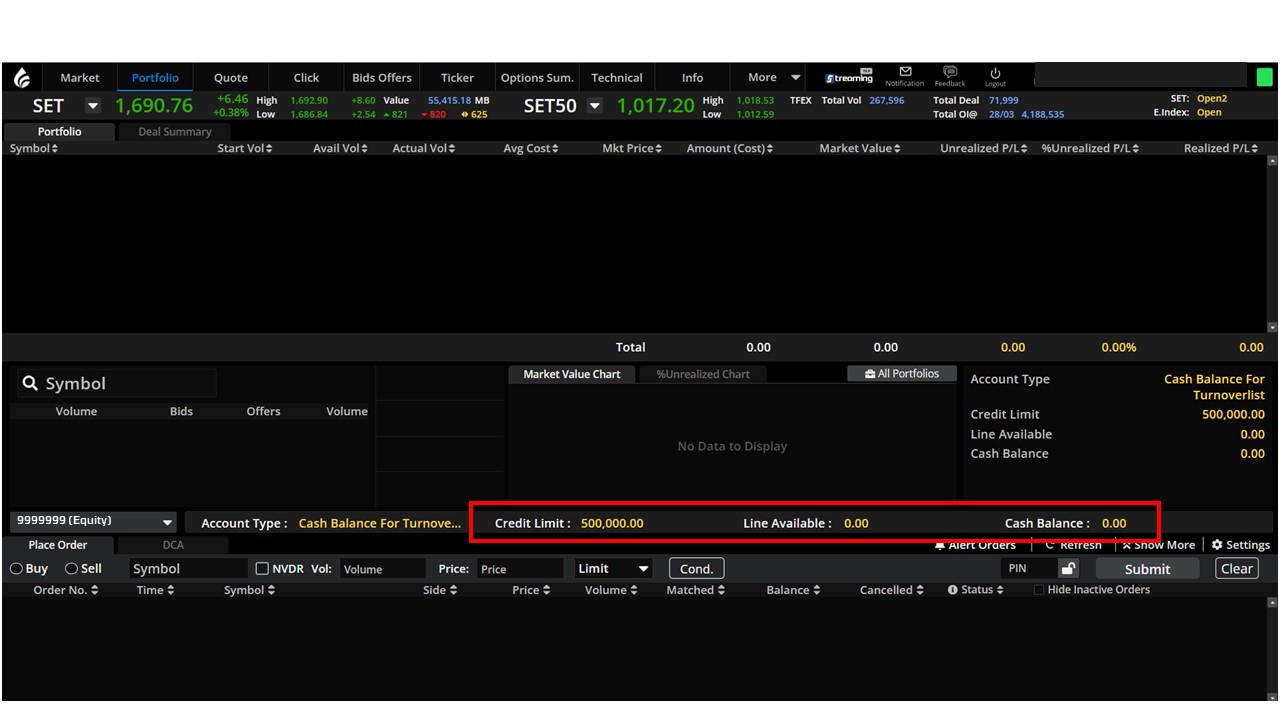Click the order Symbol input field

188,569
